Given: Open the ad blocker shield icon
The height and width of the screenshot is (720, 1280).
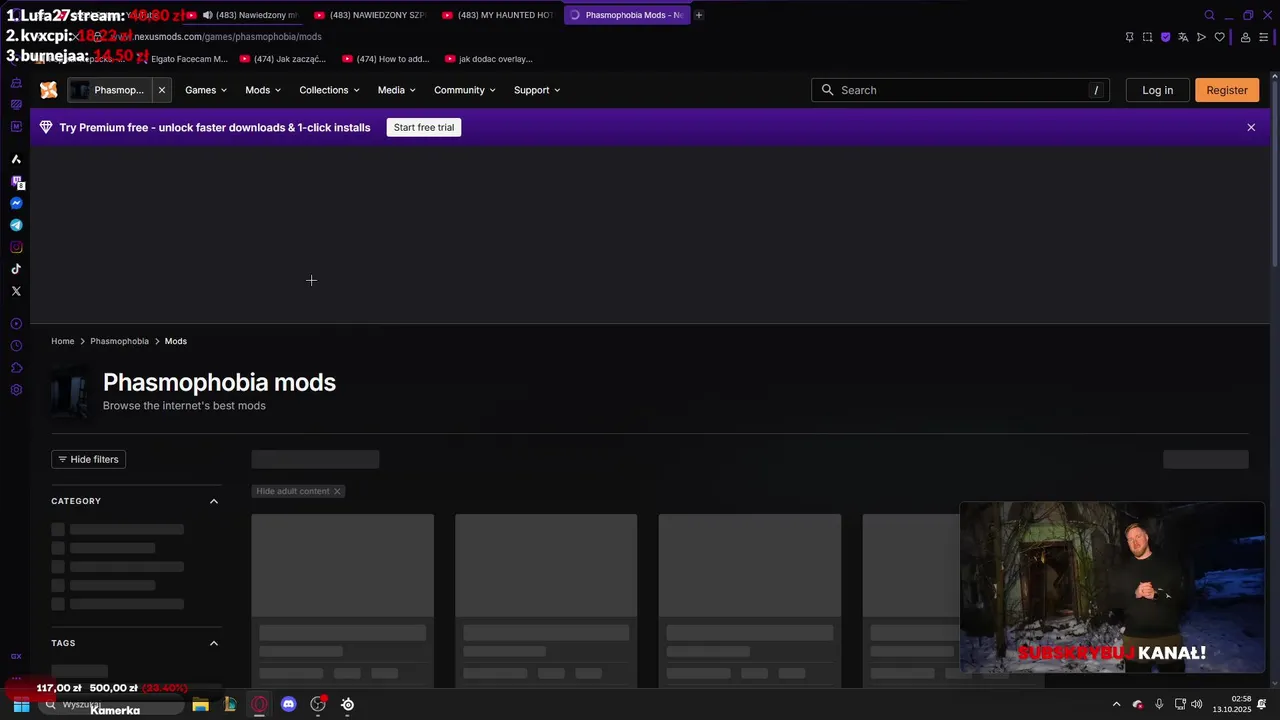Looking at the screenshot, I should [1165, 37].
